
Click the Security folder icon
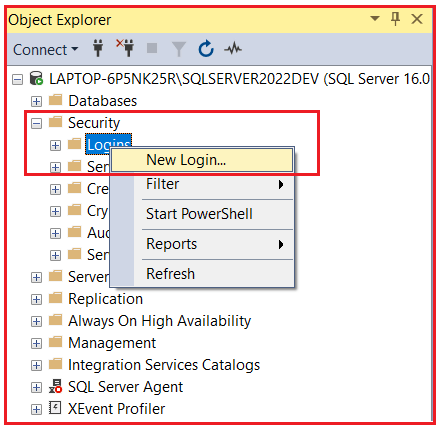pyautogui.click(x=56, y=122)
